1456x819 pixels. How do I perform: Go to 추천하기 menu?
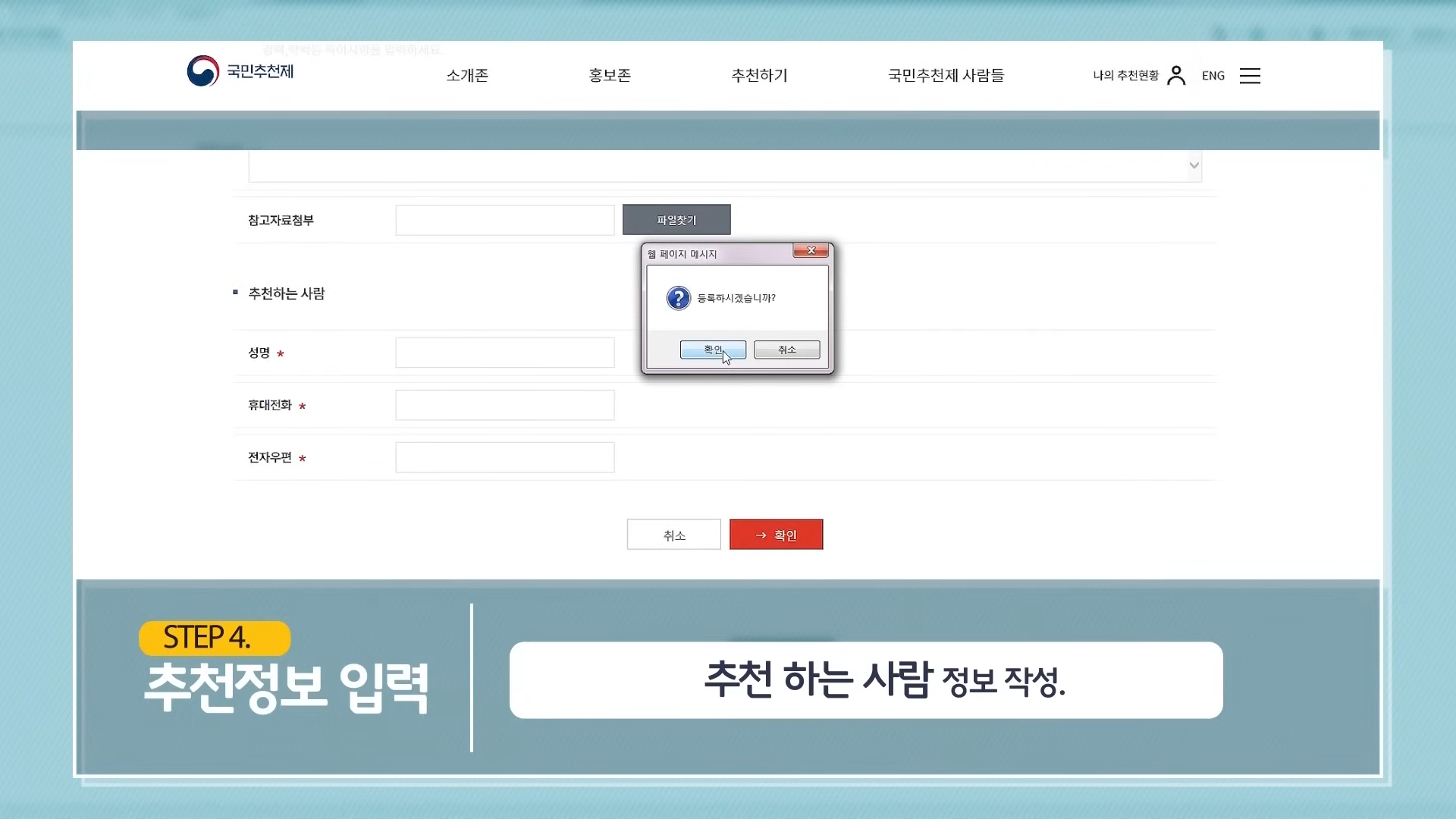tap(759, 75)
